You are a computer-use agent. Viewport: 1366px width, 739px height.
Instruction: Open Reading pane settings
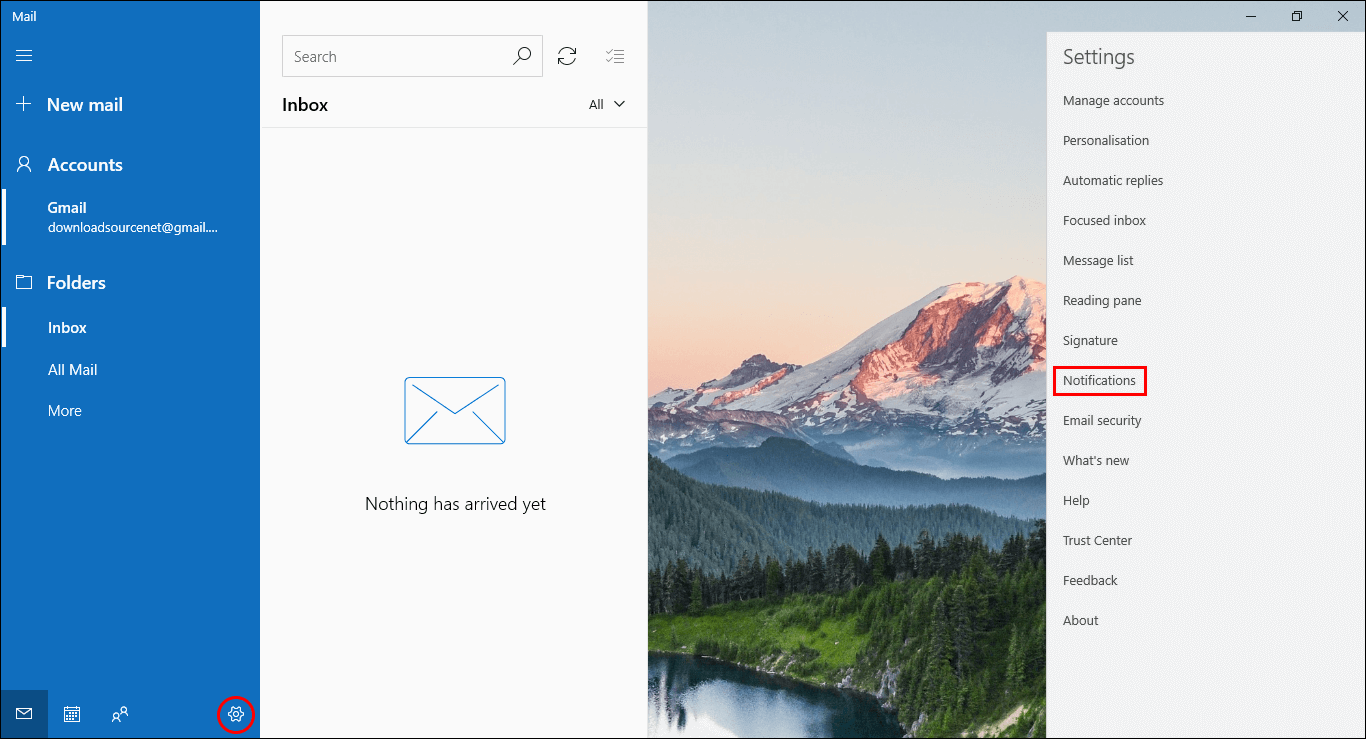[1102, 301]
